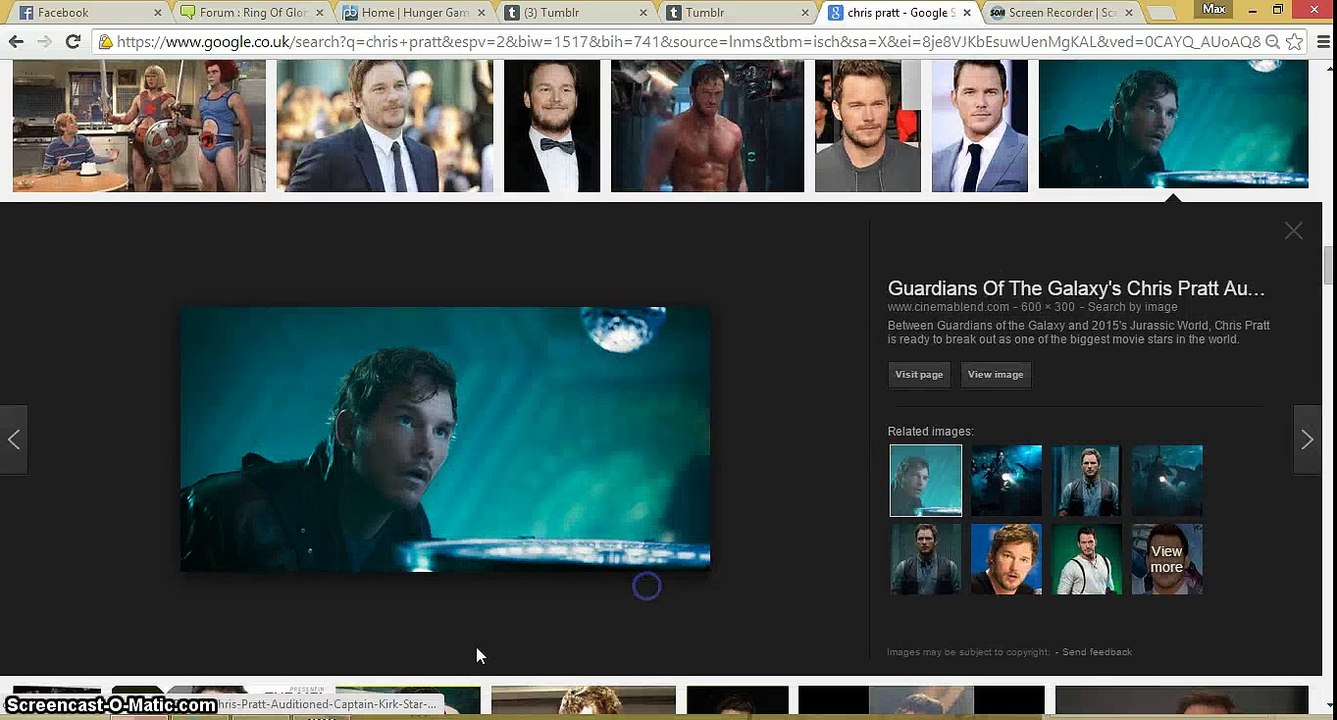Click the browser forward arrow
The height and width of the screenshot is (720, 1337).
click(x=44, y=42)
